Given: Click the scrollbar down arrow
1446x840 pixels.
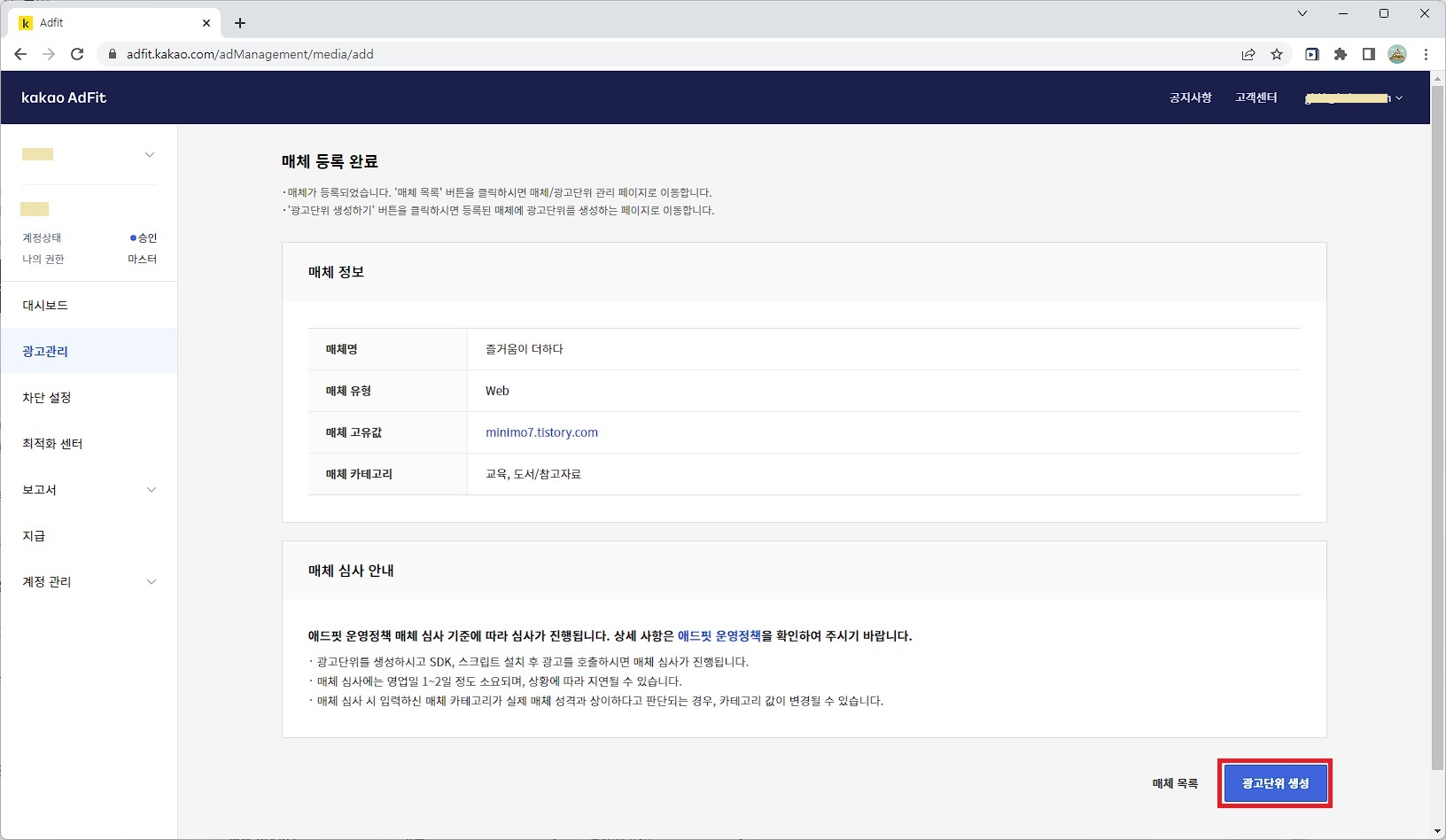Looking at the screenshot, I should [x=1437, y=831].
